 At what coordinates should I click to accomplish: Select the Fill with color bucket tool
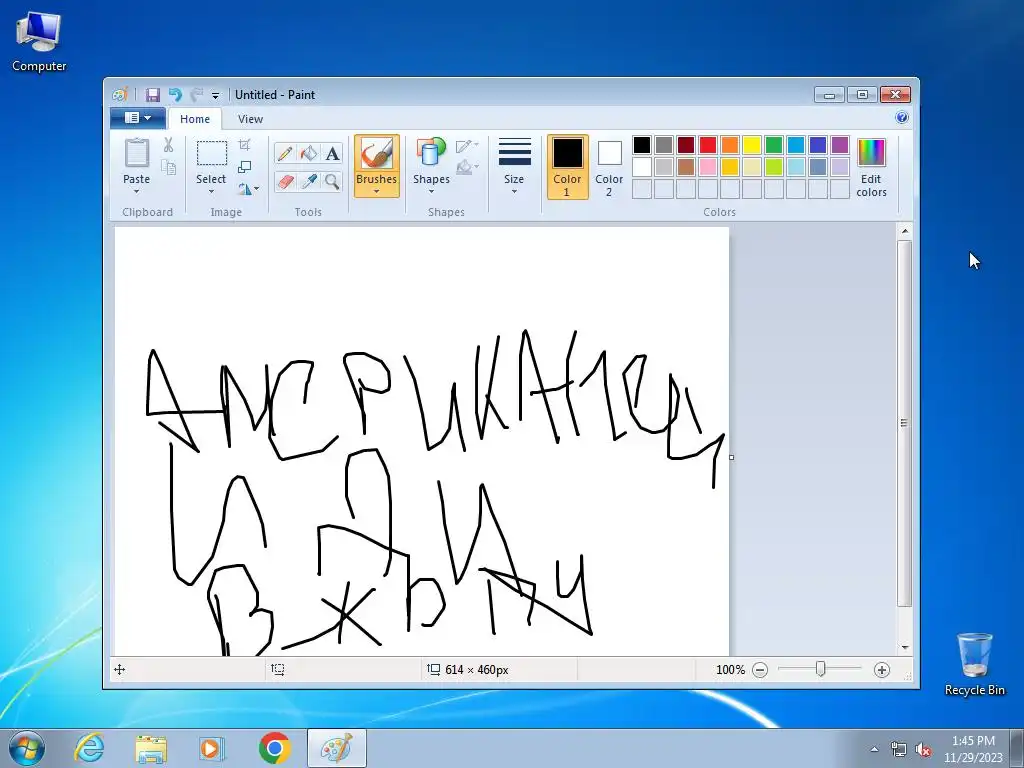[x=308, y=153]
